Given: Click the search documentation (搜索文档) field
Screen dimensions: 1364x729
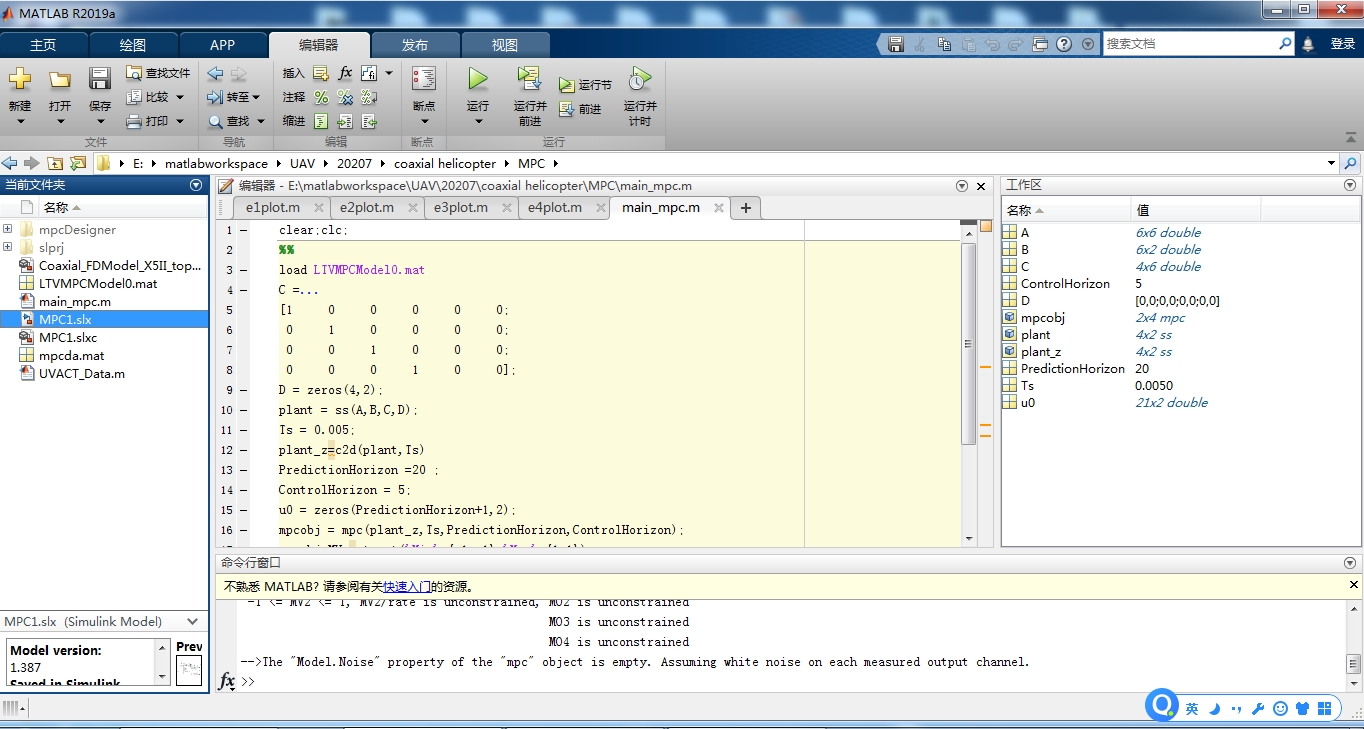Looking at the screenshot, I should tap(1190, 44).
